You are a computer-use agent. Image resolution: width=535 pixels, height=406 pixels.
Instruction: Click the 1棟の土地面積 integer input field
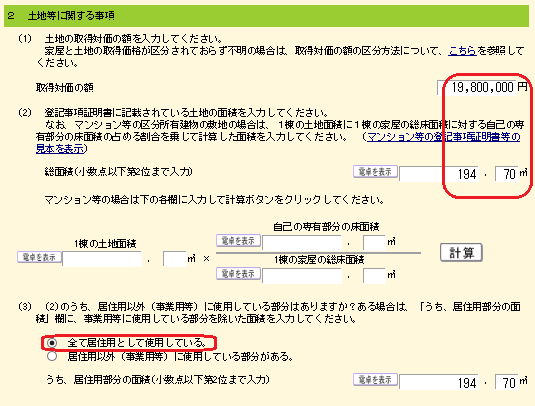[x=102, y=259]
